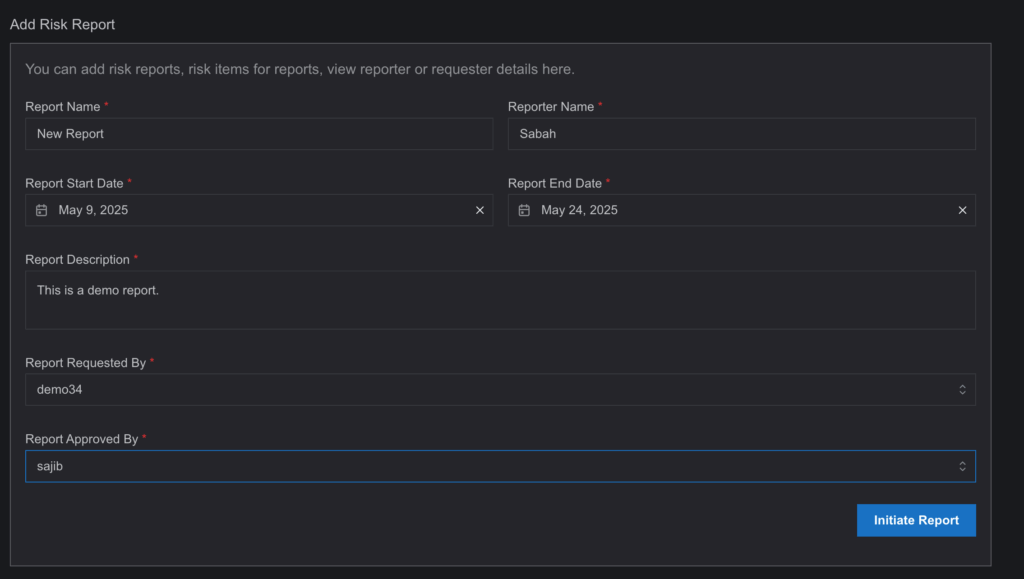This screenshot has height=579, width=1024.
Task: Click the Reporter Name label
Action: 551,106
